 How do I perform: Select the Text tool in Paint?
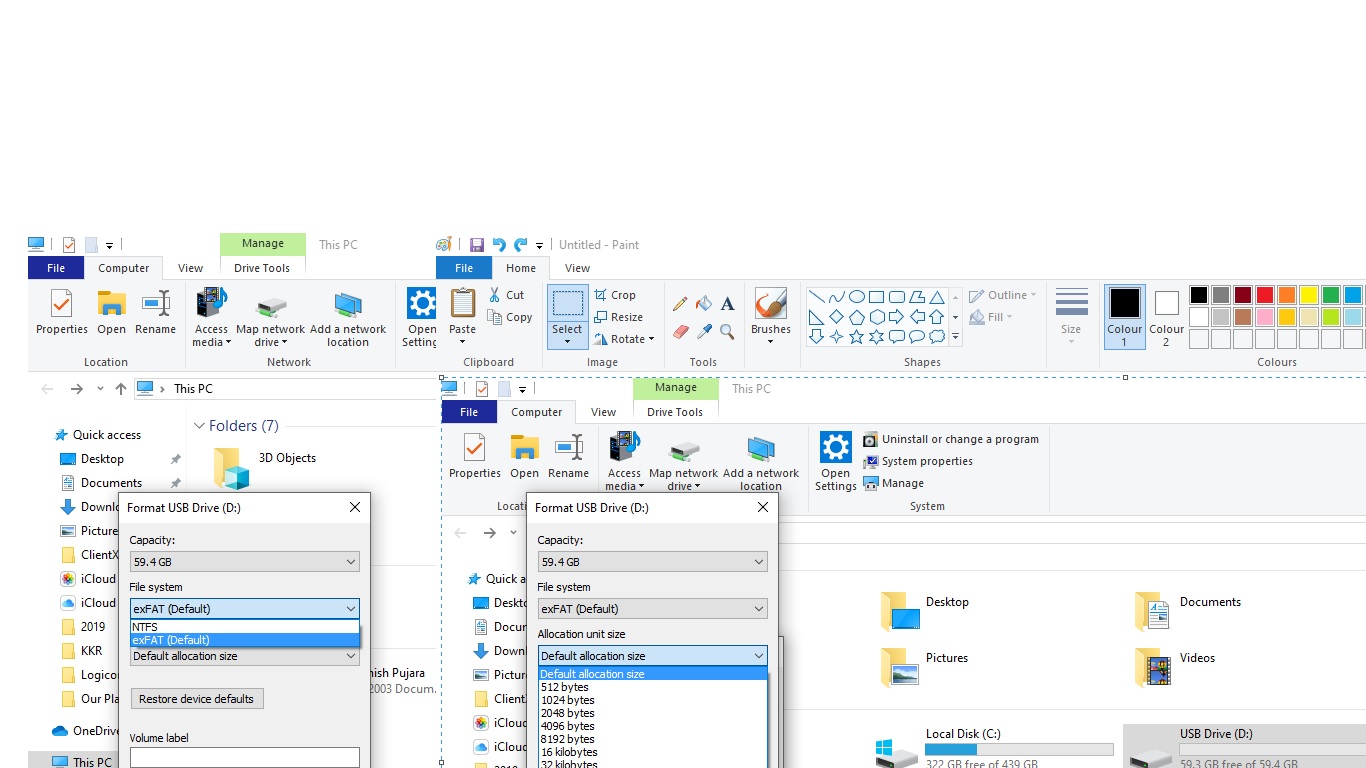coord(727,304)
